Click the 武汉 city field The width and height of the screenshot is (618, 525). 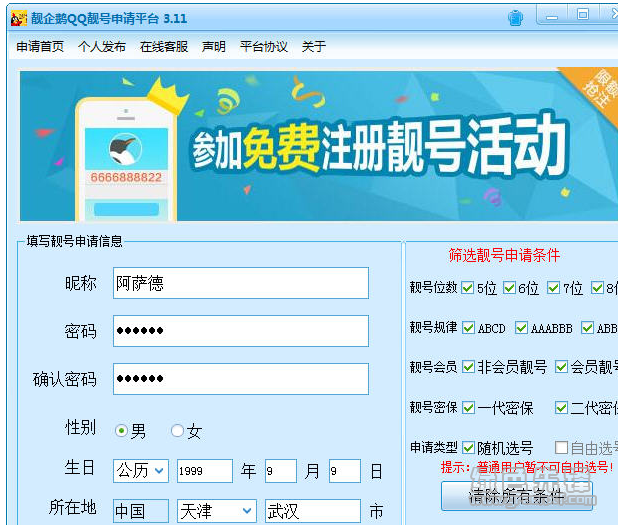[x=313, y=511]
